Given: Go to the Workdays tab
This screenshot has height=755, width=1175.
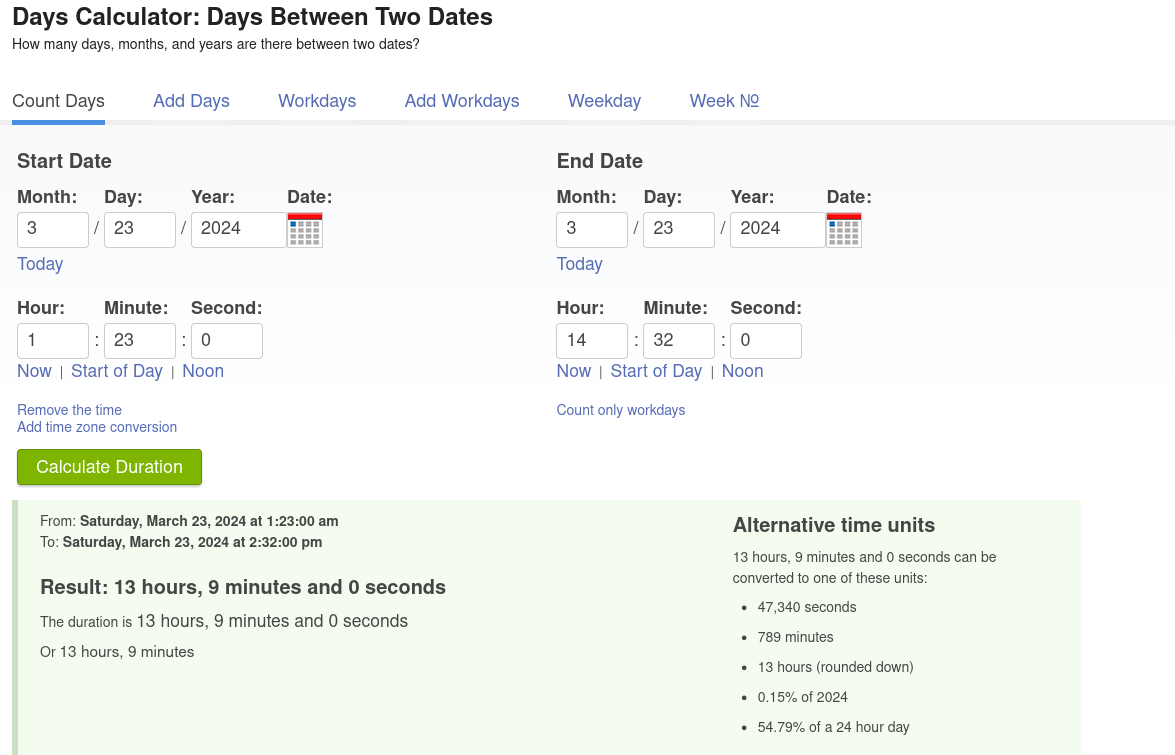Looking at the screenshot, I should (x=317, y=101).
